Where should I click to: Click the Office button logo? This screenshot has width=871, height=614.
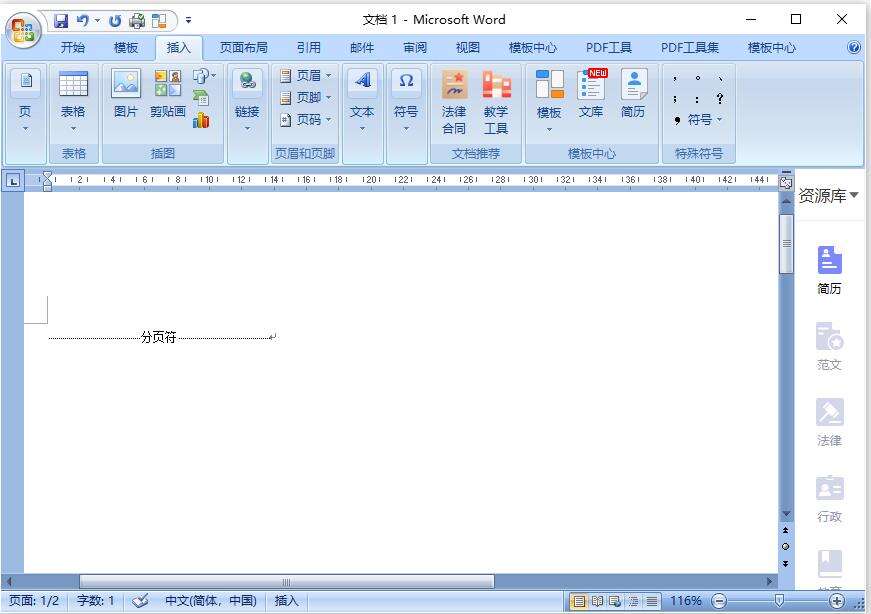[x=24, y=30]
